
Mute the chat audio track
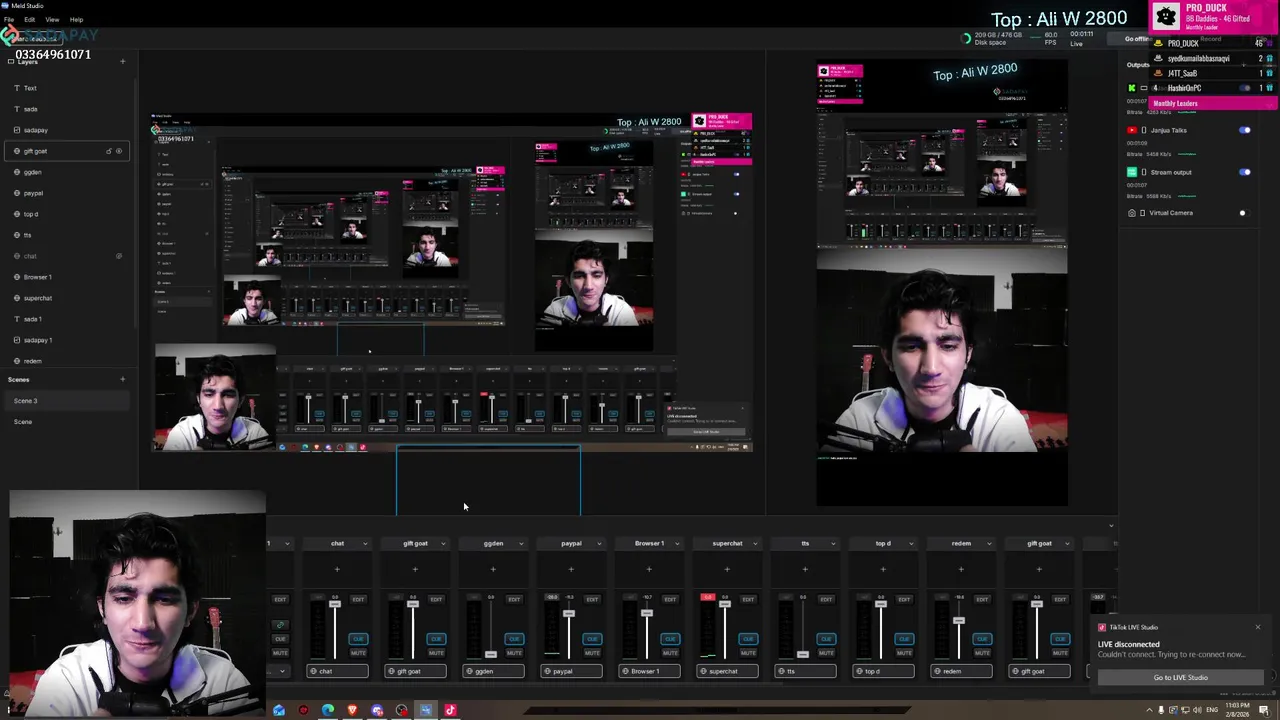point(358,653)
